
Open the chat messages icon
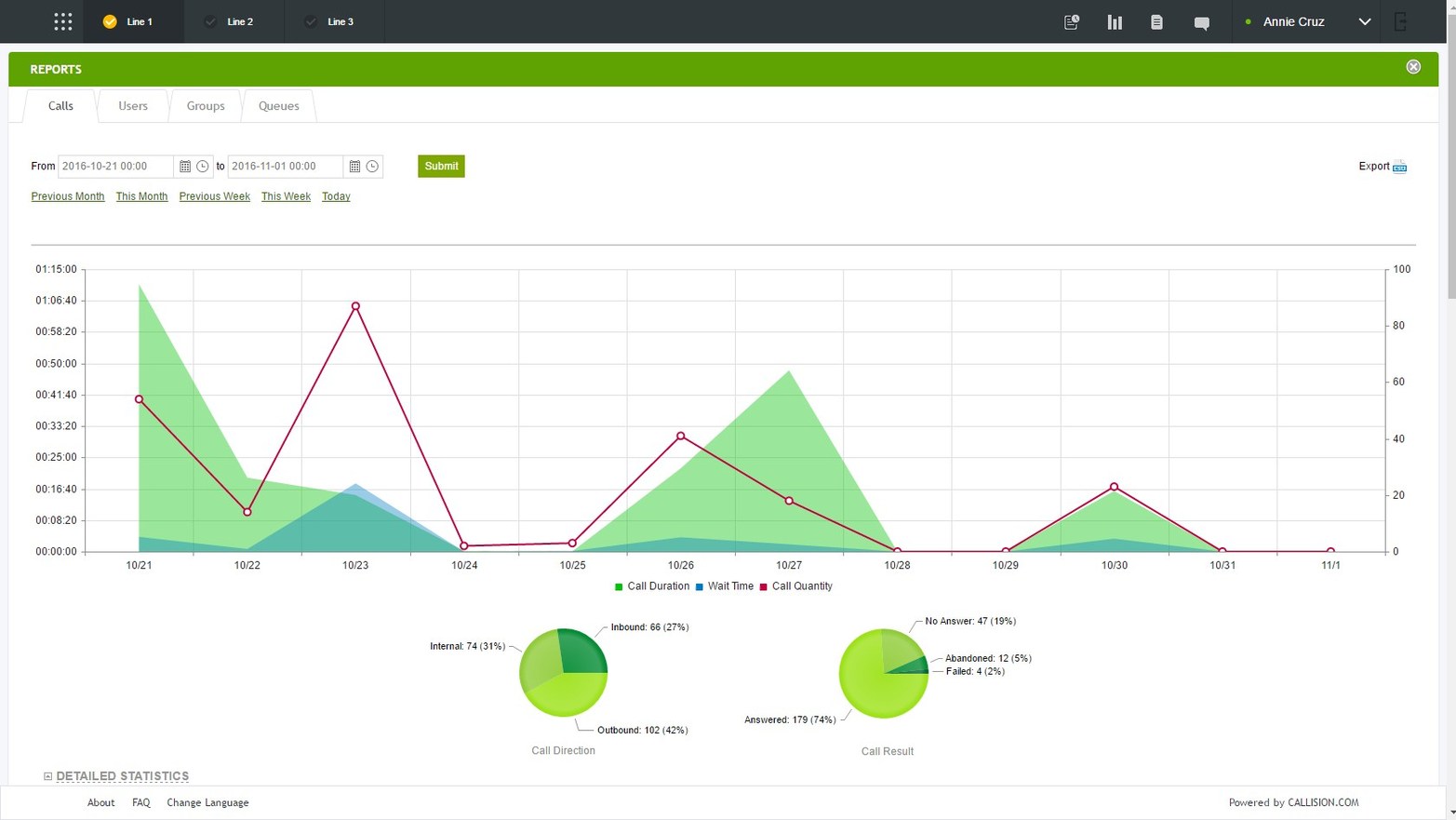pyautogui.click(x=1201, y=21)
